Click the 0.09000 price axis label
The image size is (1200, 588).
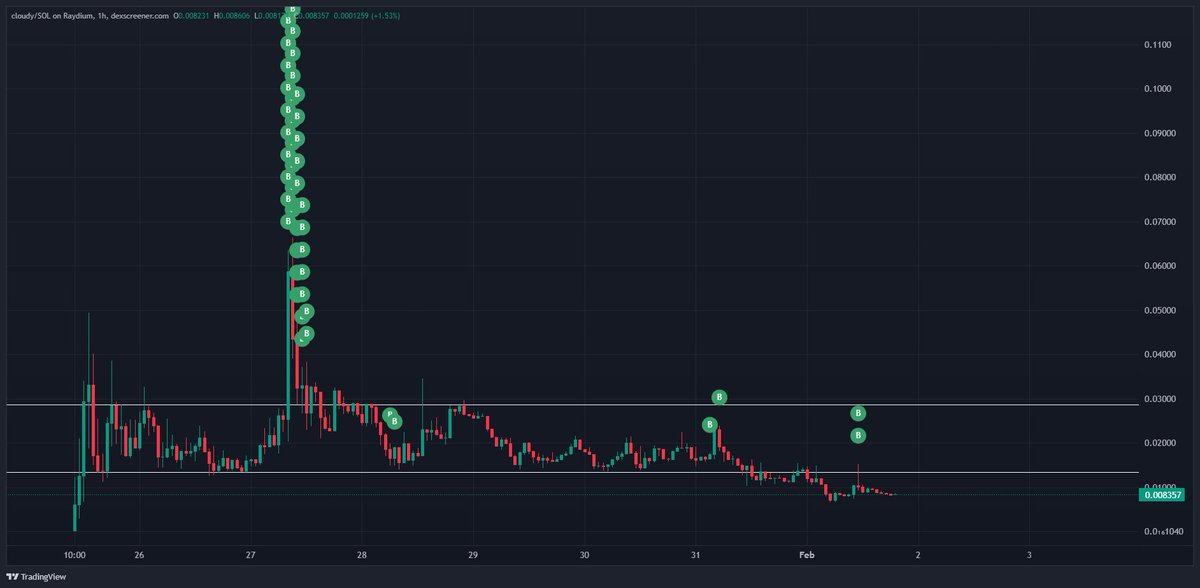tap(1160, 133)
